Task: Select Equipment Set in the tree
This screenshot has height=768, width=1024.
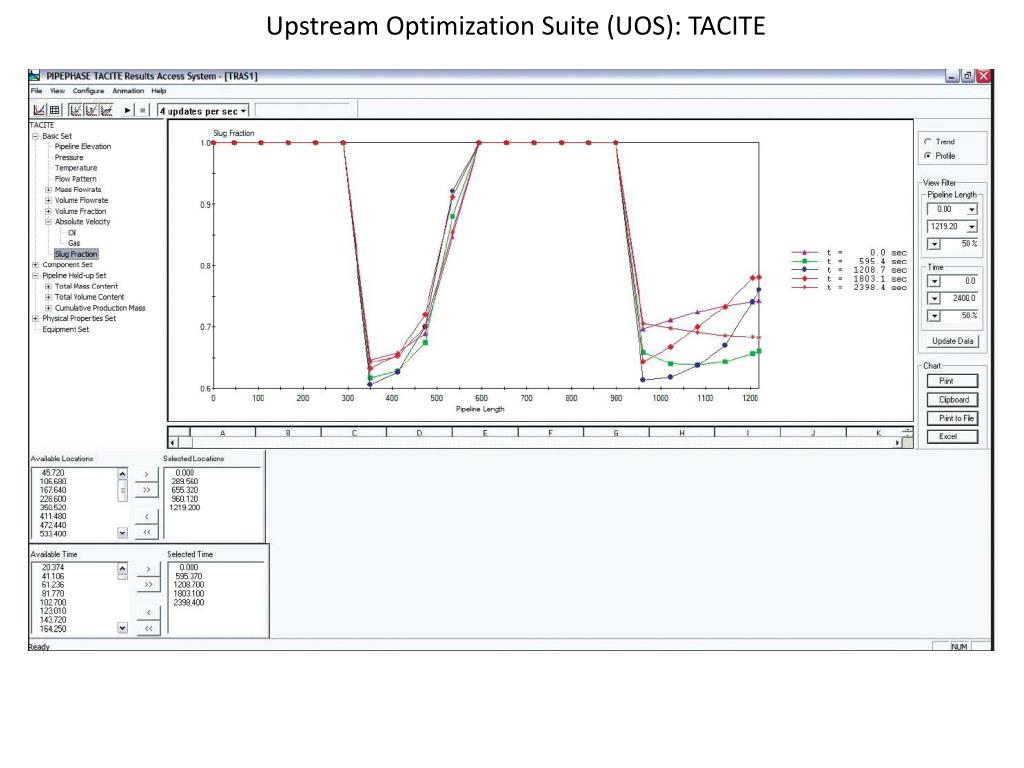Action: [65, 329]
